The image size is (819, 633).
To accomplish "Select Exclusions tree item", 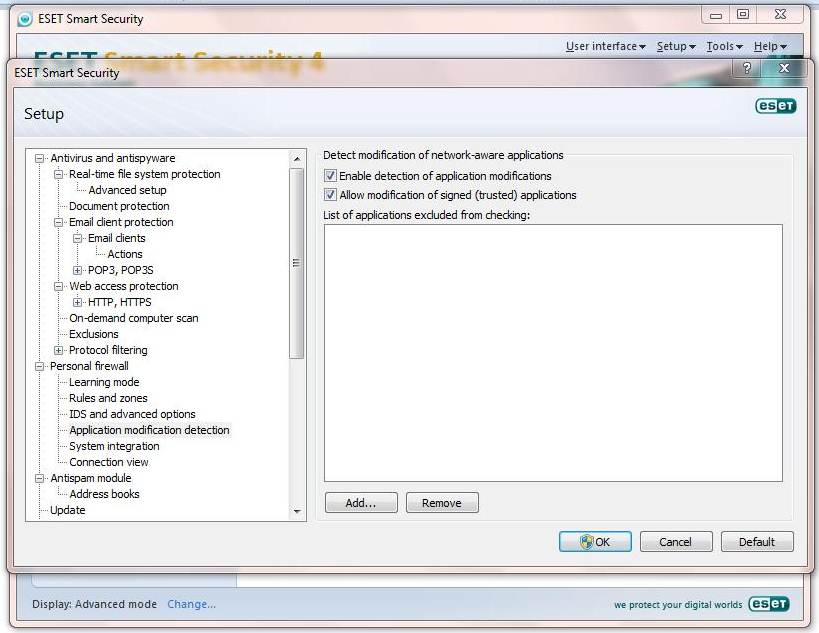I will pyautogui.click(x=94, y=334).
